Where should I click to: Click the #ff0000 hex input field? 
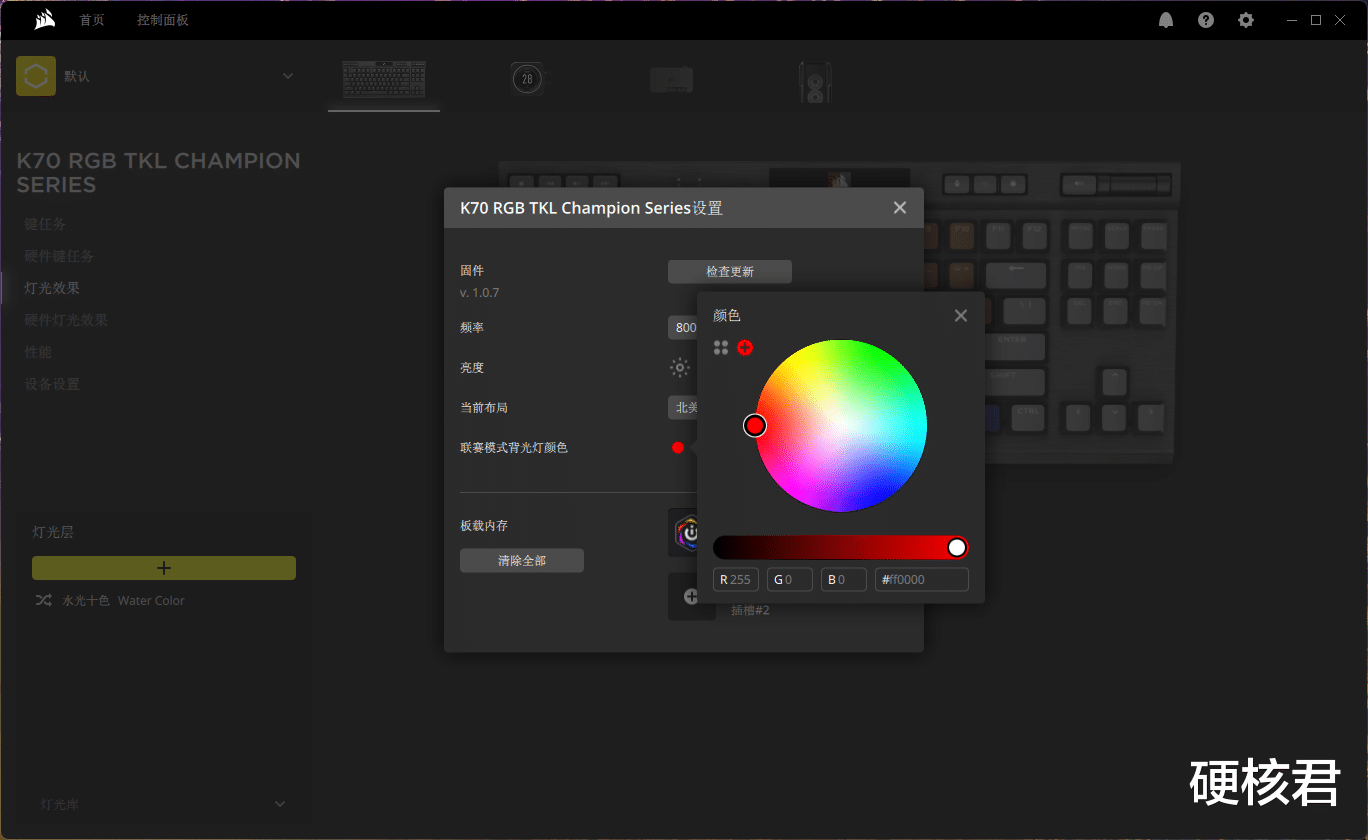coord(921,579)
